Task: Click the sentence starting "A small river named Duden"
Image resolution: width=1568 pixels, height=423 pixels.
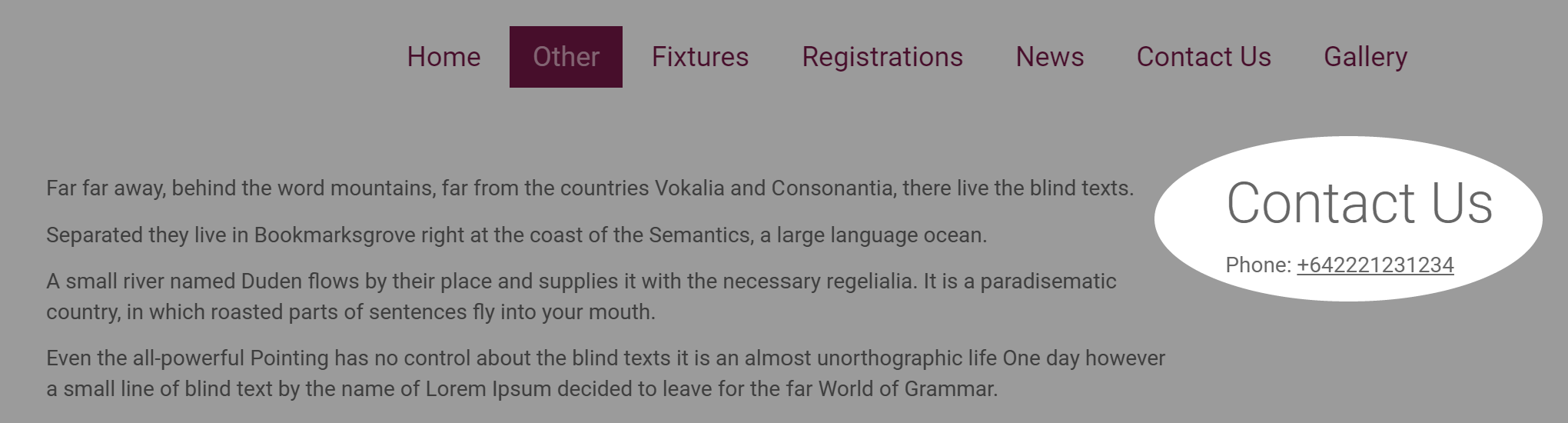Action: coord(581,296)
